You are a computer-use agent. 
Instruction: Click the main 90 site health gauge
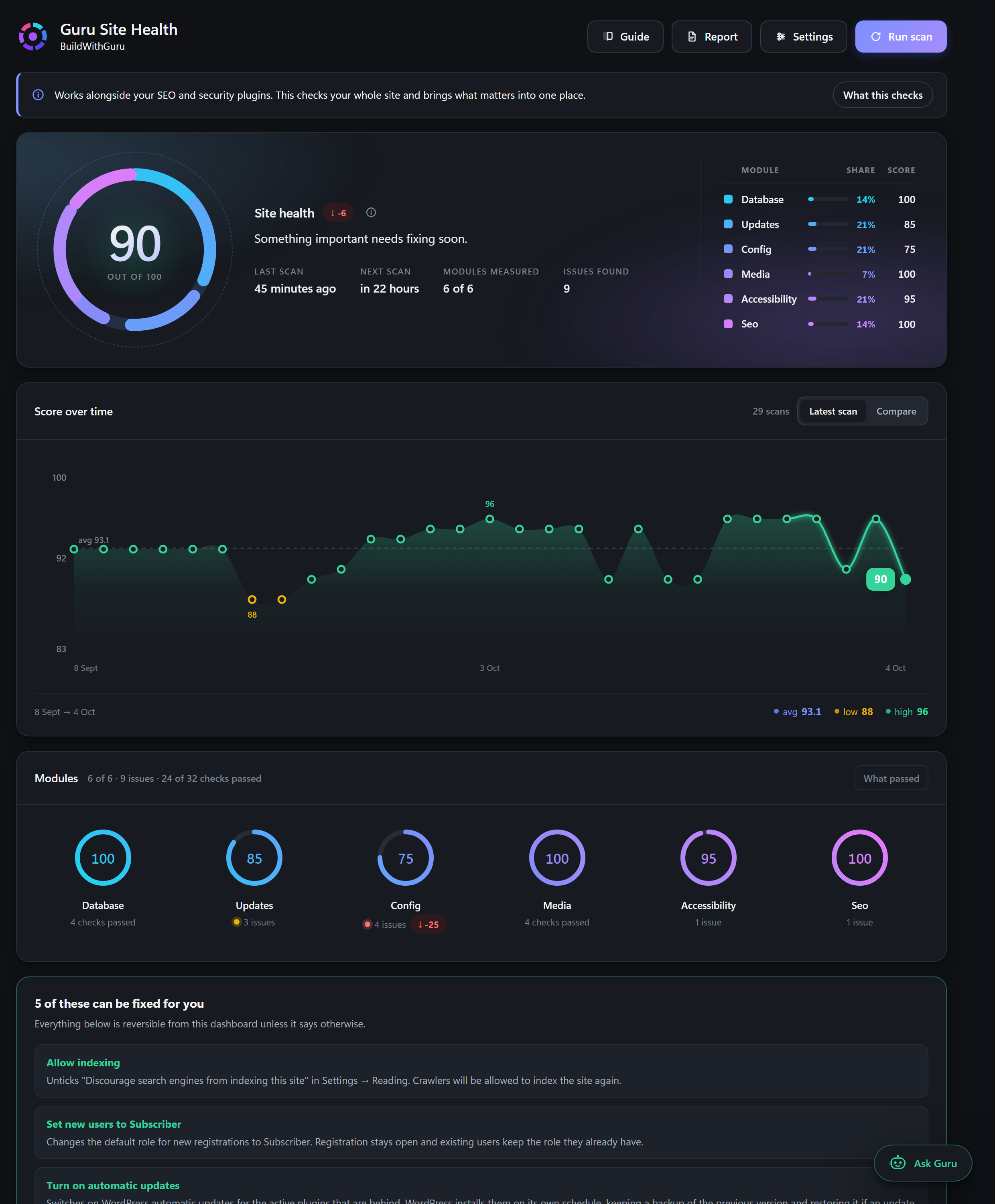coord(135,249)
